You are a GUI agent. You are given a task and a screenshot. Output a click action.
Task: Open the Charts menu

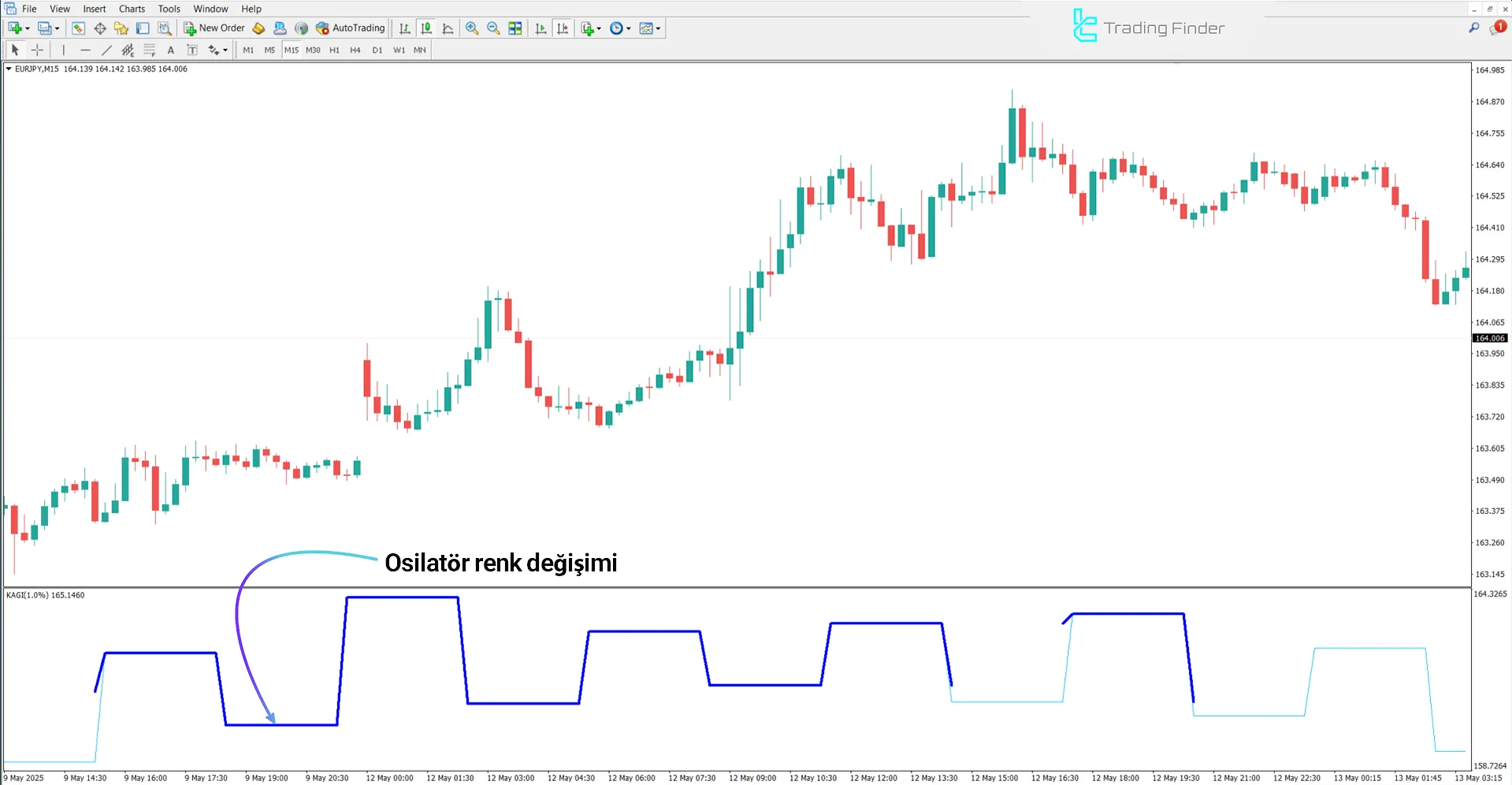click(x=132, y=9)
